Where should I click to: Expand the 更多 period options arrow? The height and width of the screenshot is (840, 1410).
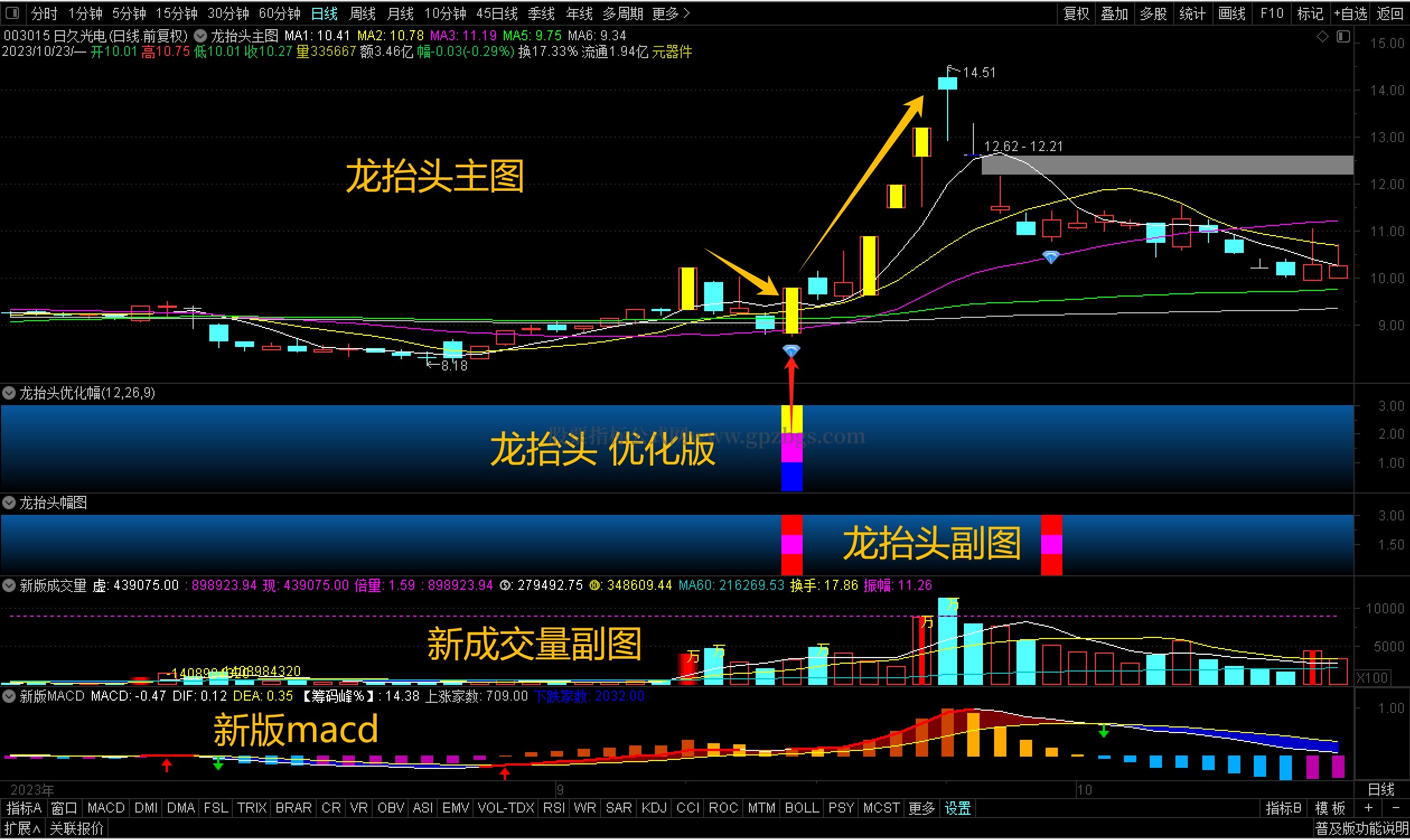[687, 13]
